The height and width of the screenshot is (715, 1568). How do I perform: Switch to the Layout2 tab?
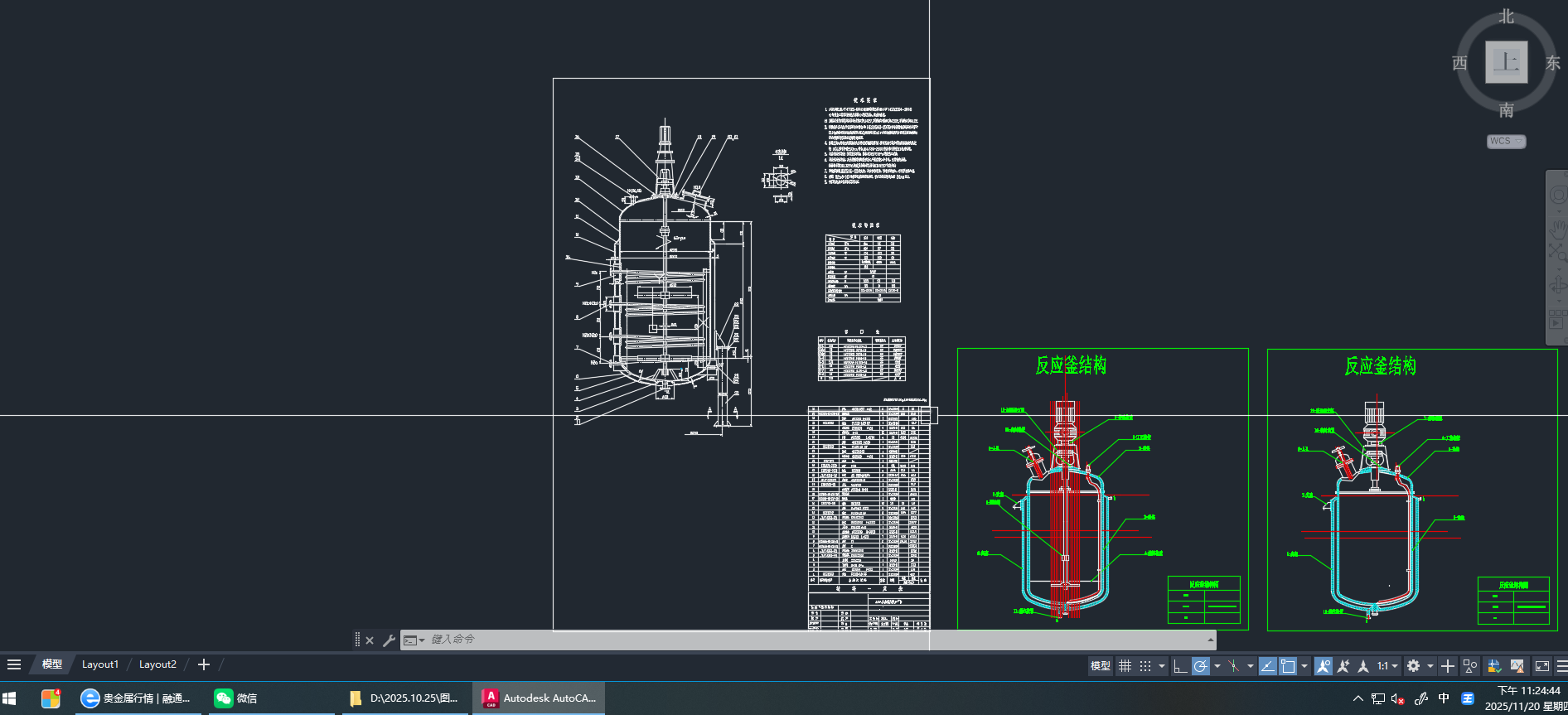coord(157,664)
